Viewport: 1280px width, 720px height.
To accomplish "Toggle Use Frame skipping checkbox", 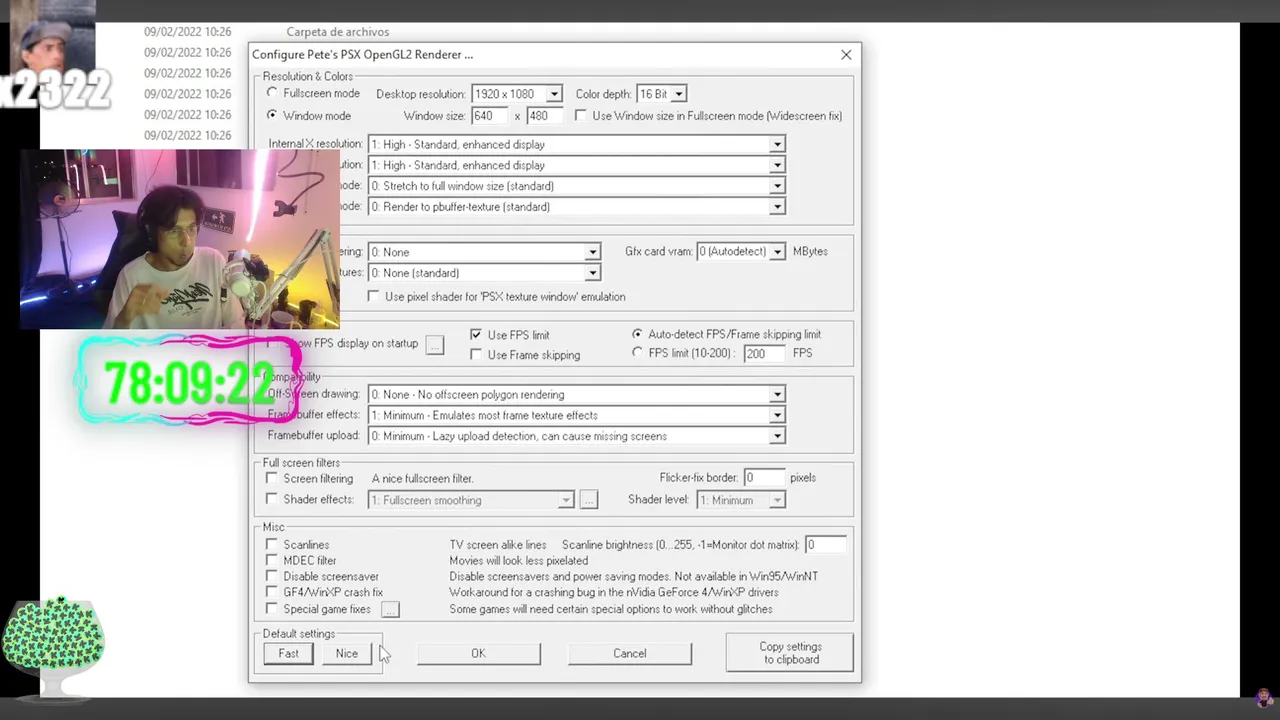I will click(x=476, y=355).
